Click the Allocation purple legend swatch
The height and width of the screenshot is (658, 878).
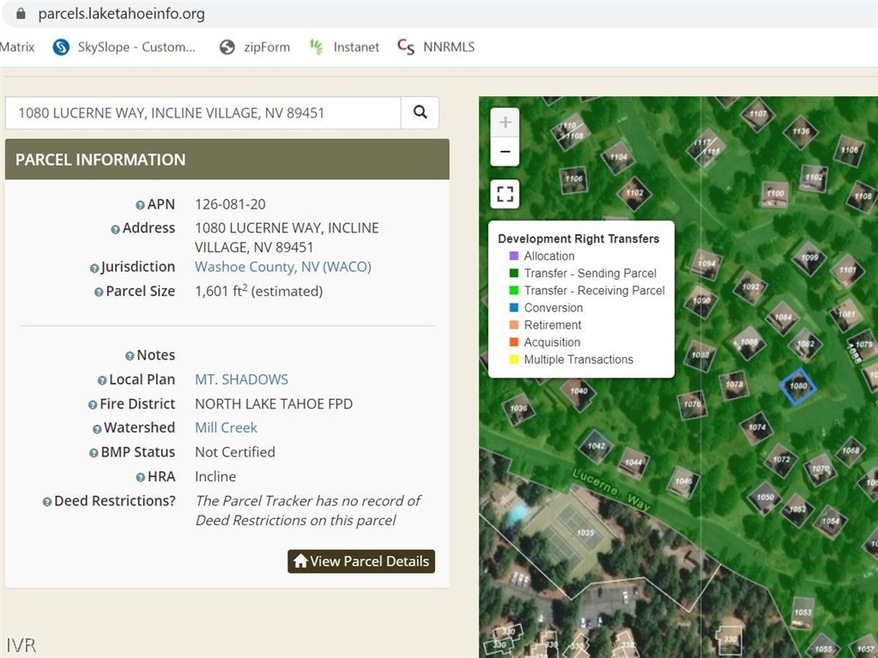(x=513, y=256)
